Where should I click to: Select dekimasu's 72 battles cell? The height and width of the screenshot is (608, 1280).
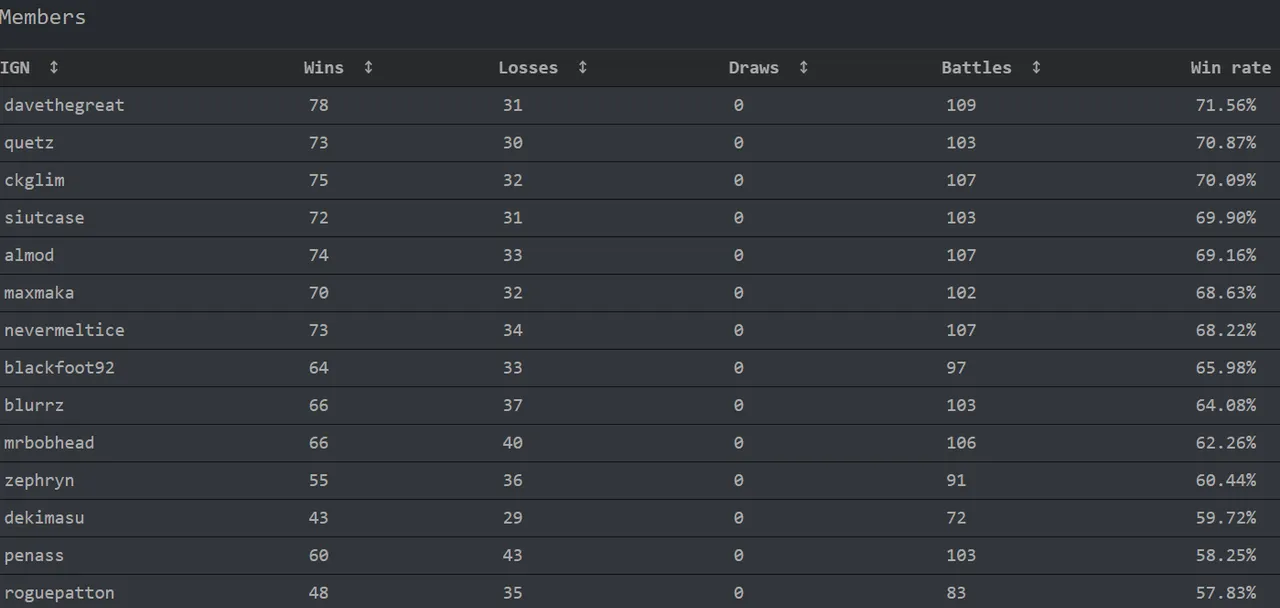[x=956, y=518]
